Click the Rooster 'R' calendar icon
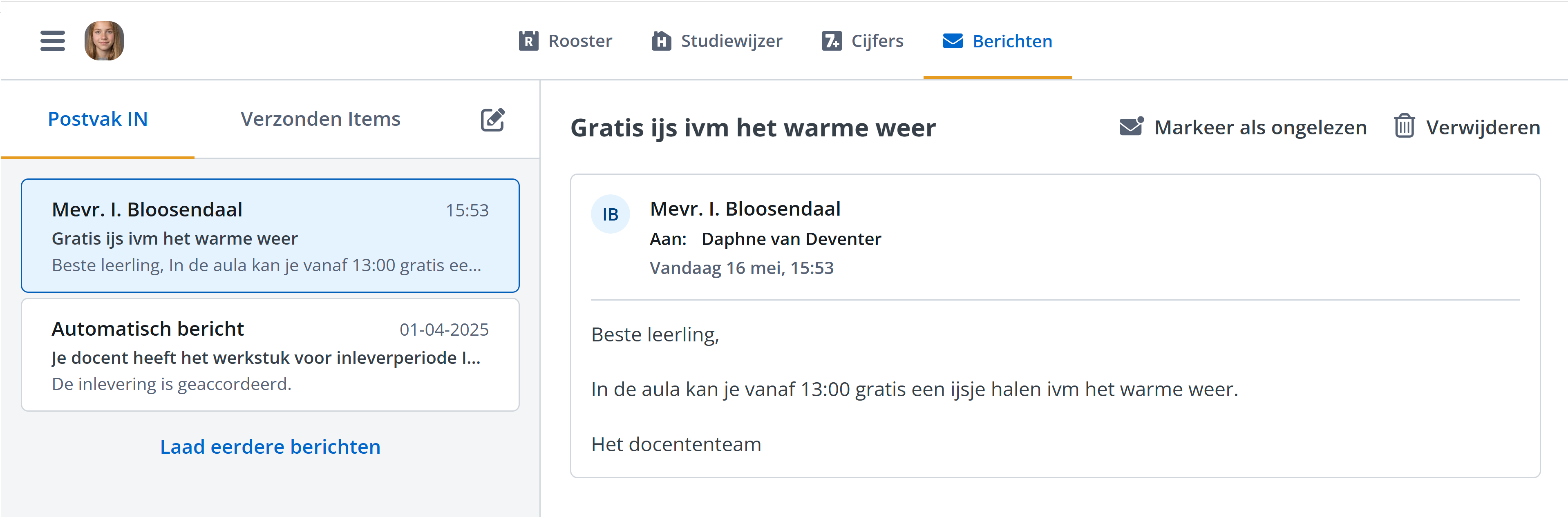 coord(528,41)
